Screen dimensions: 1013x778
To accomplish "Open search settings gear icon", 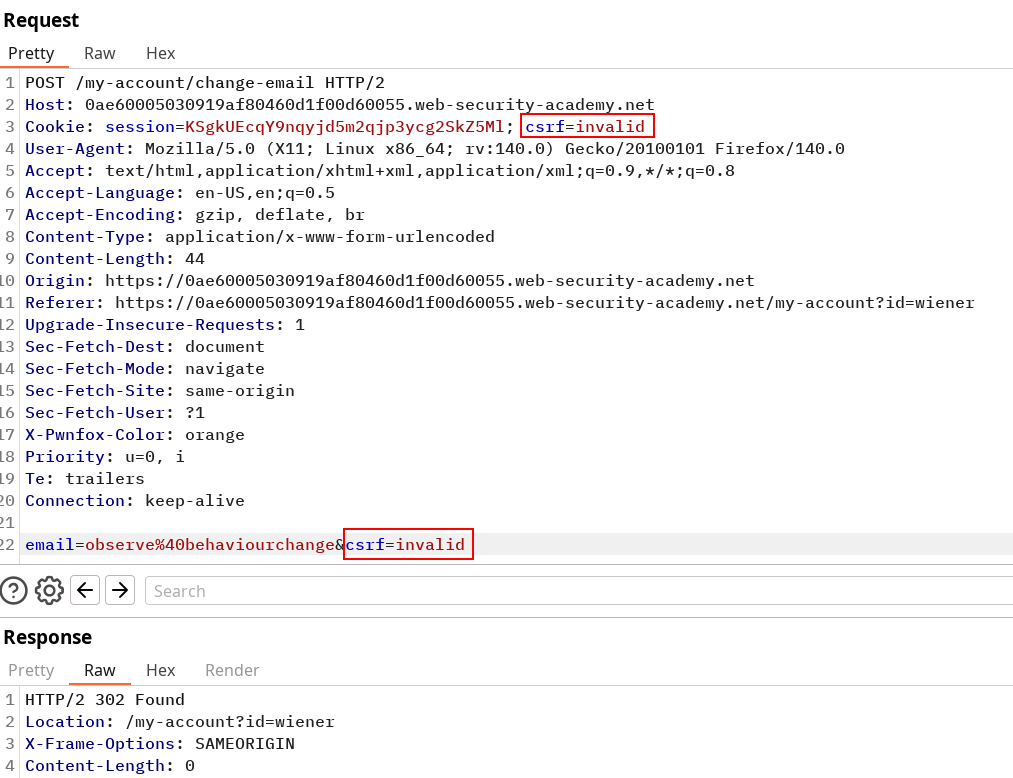I will click(49, 591).
